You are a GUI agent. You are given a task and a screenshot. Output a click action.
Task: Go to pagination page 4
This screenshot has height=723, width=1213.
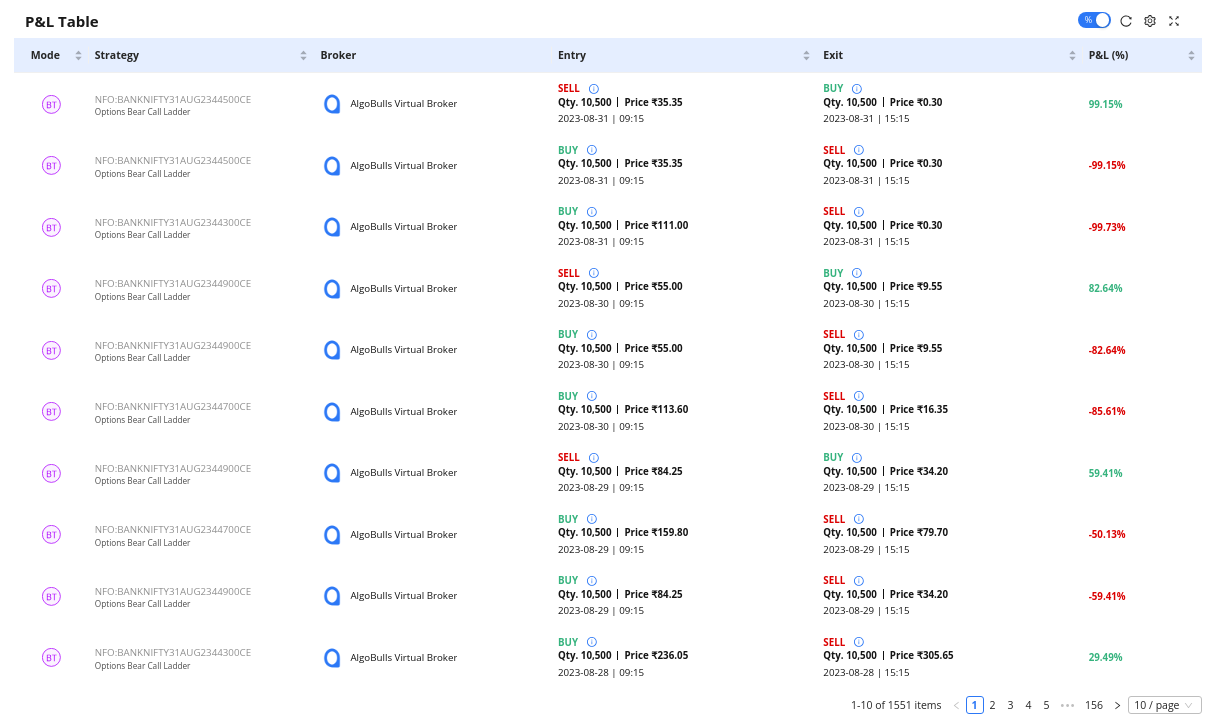pyautogui.click(x=1029, y=705)
